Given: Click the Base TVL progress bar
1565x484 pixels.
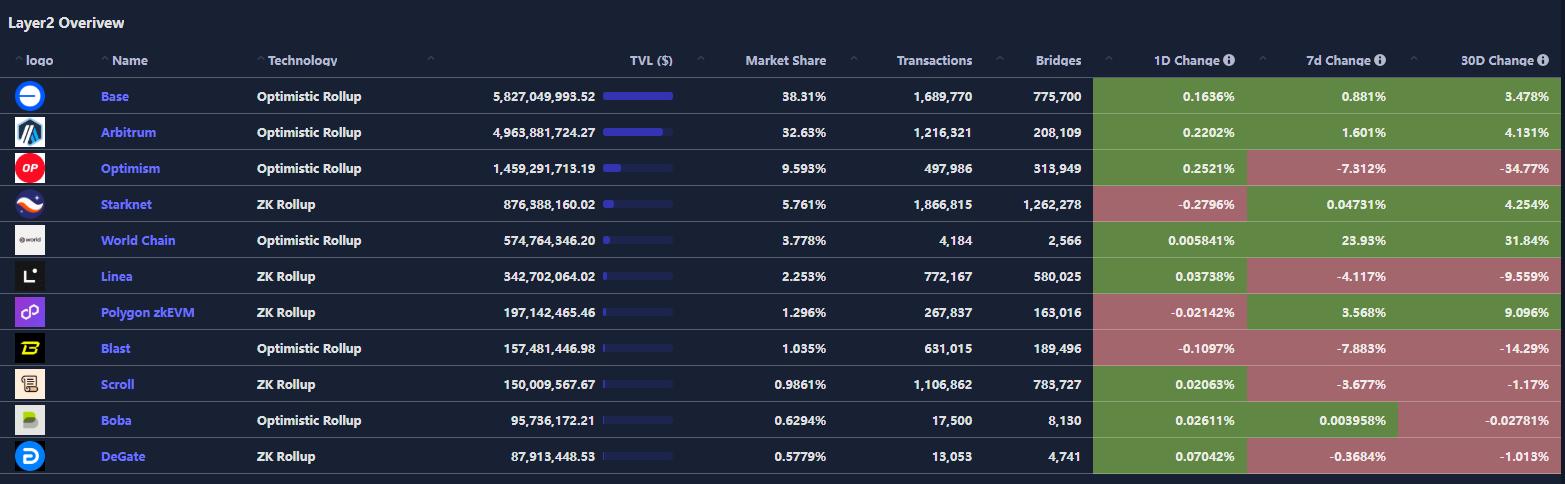Looking at the screenshot, I should pyautogui.click(x=638, y=97).
